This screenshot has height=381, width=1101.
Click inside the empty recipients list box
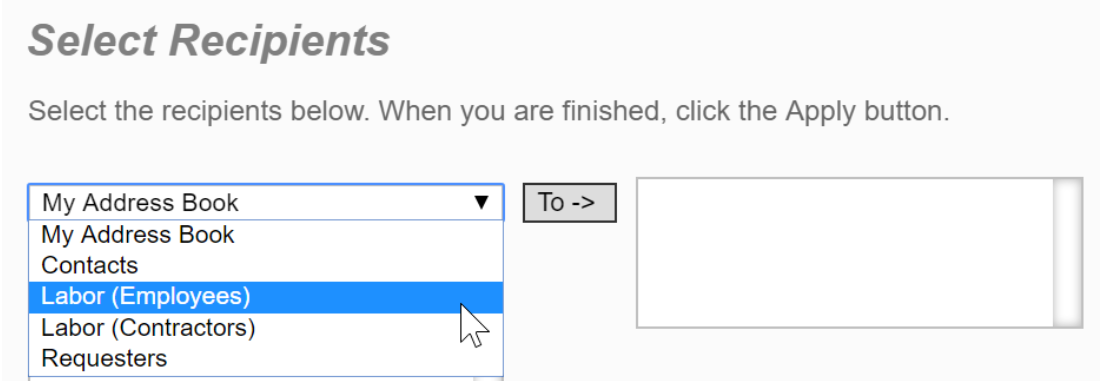pos(845,253)
